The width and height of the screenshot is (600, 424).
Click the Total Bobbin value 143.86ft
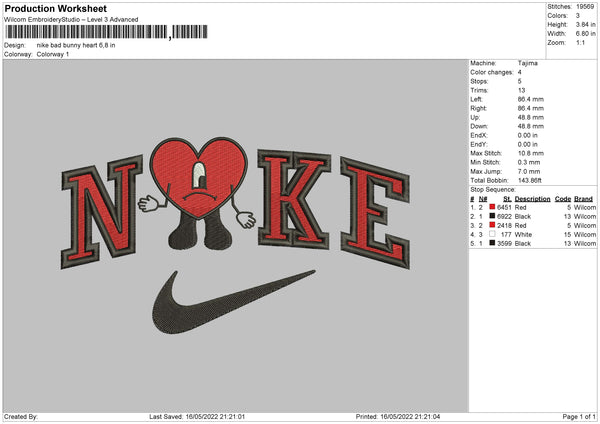pyautogui.click(x=530, y=180)
